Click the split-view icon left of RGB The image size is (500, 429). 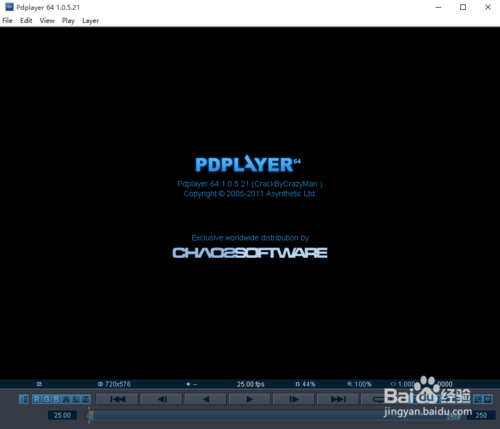(x=24, y=399)
